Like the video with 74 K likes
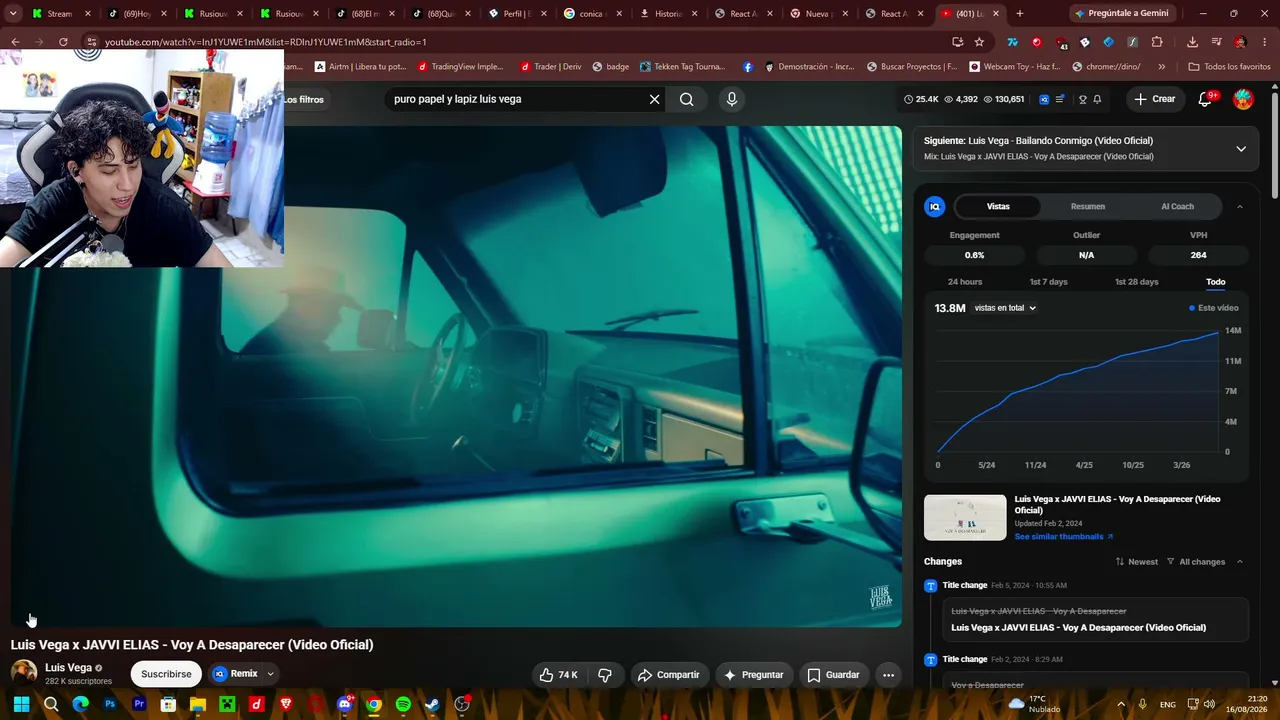1280x720 pixels. (559, 675)
